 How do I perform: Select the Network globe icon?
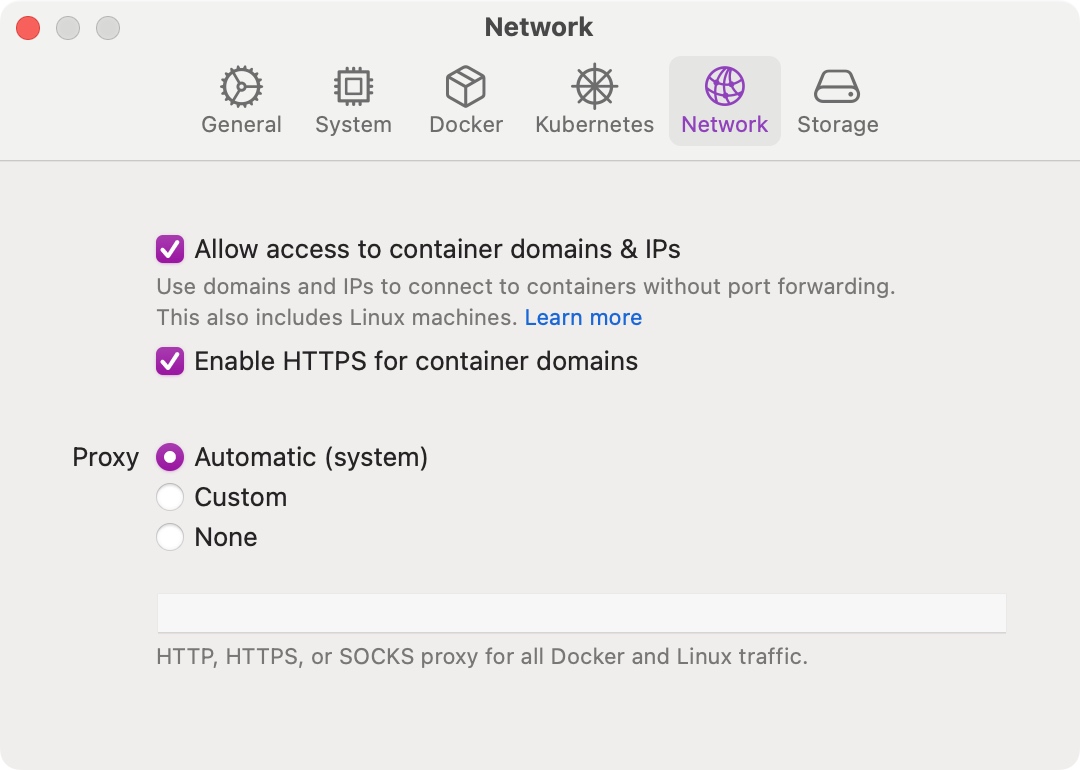pyautogui.click(x=724, y=87)
